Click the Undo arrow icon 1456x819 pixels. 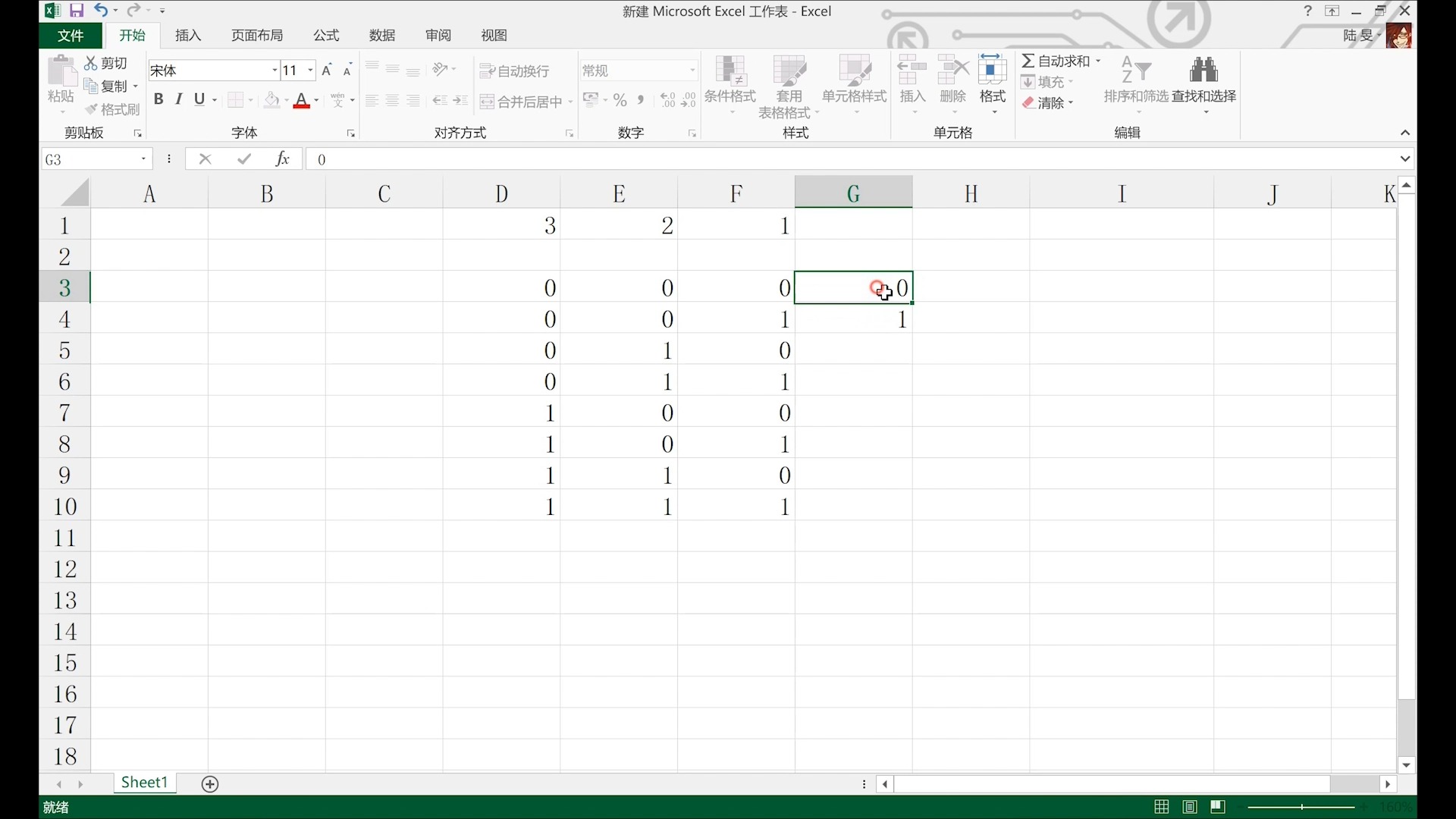(x=100, y=11)
